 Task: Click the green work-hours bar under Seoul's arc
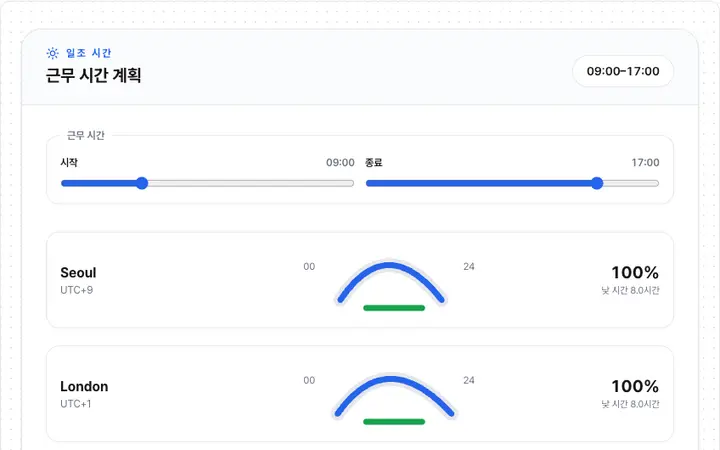[x=394, y=308]
